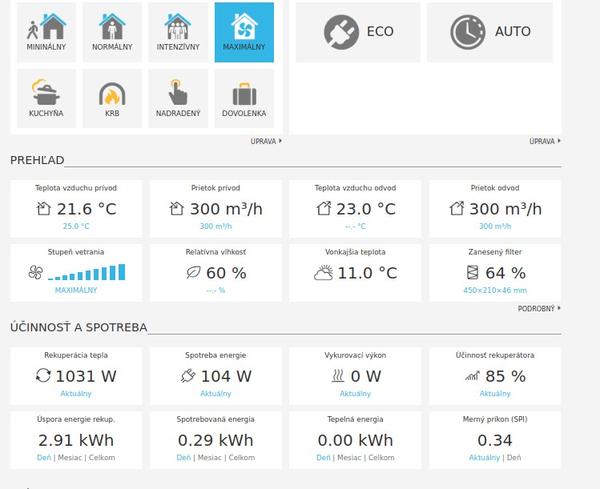Image resolution: width=600 pixels, height=489 pixels.
Task: Select the Normálny ventilation mode icon
Action: pyautogui.click(x=112, y=31)
